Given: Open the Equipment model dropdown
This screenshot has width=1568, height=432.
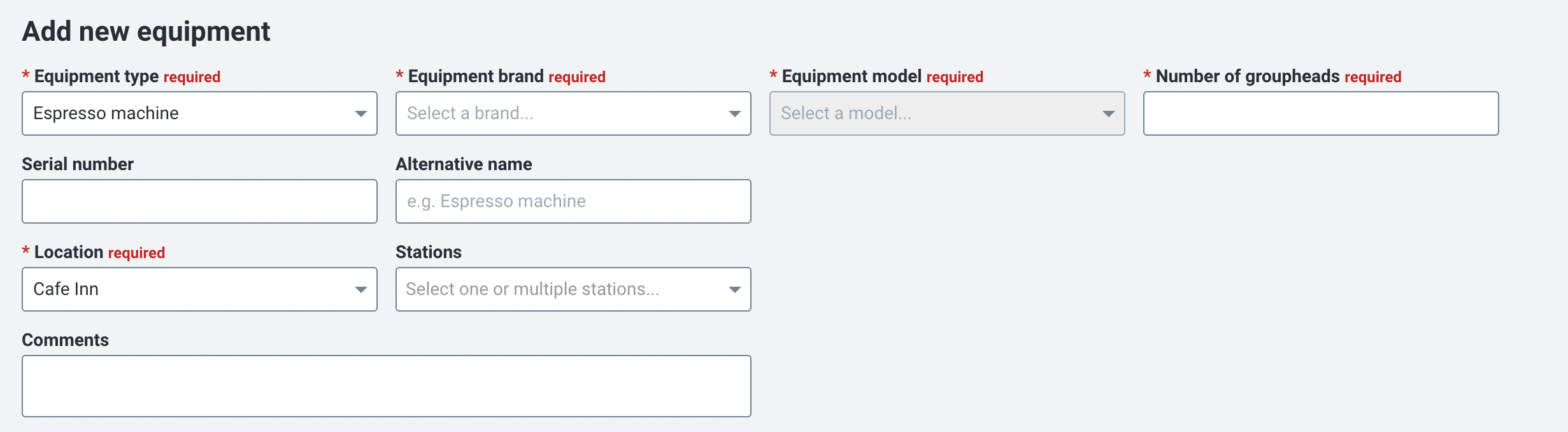Looking at the screenshot, I should pos(947,113).
